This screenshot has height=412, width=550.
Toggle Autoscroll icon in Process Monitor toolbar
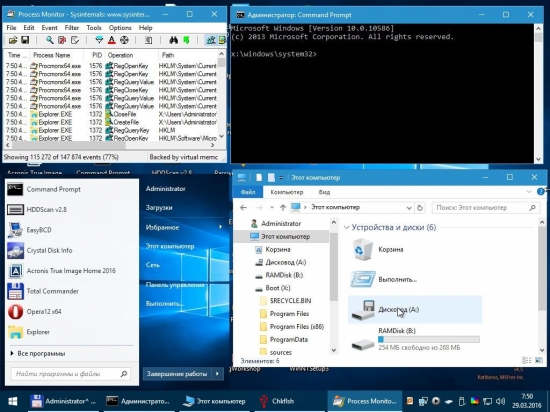62,40
